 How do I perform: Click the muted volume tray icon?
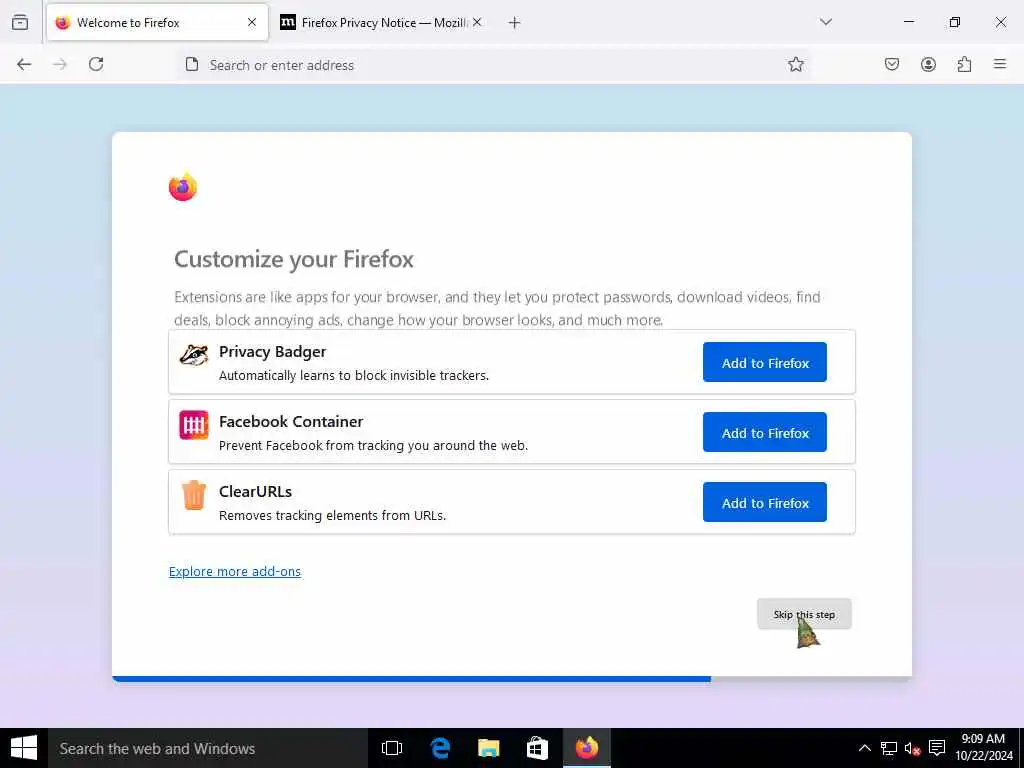point(912,748)
